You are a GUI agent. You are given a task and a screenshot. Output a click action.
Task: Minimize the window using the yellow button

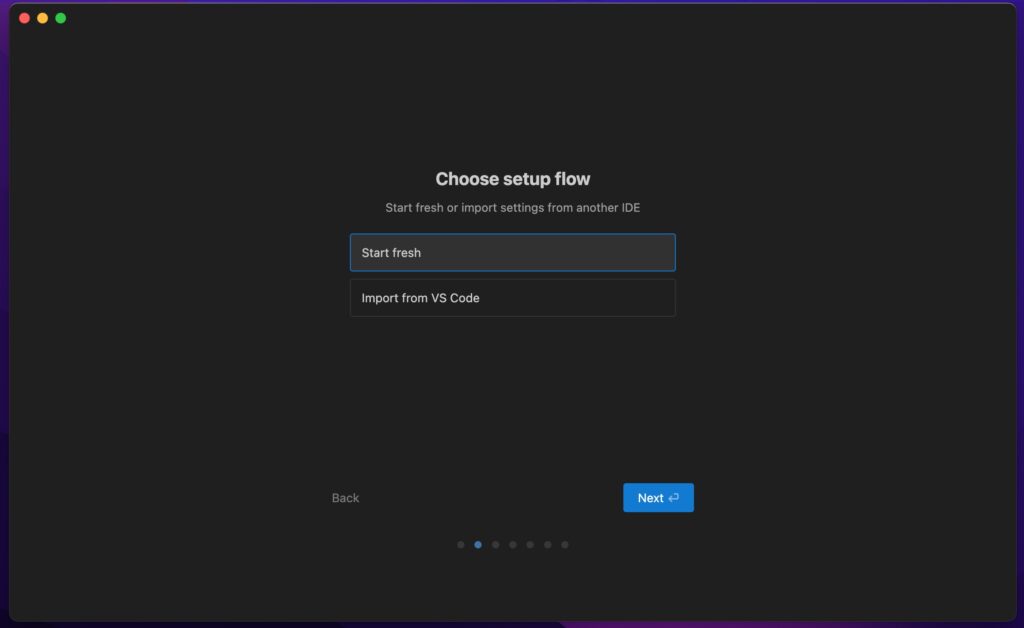click(42, 18)
